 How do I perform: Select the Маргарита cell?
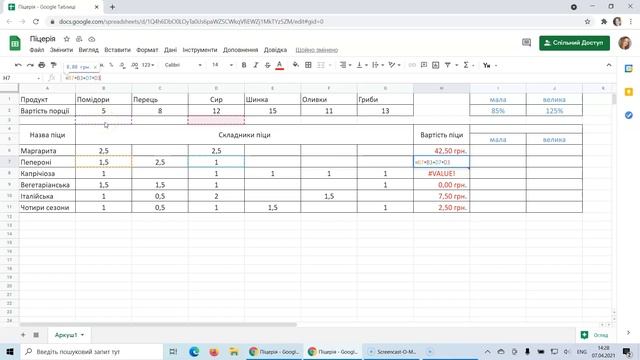pyautogui.click(x=47, y=151)
